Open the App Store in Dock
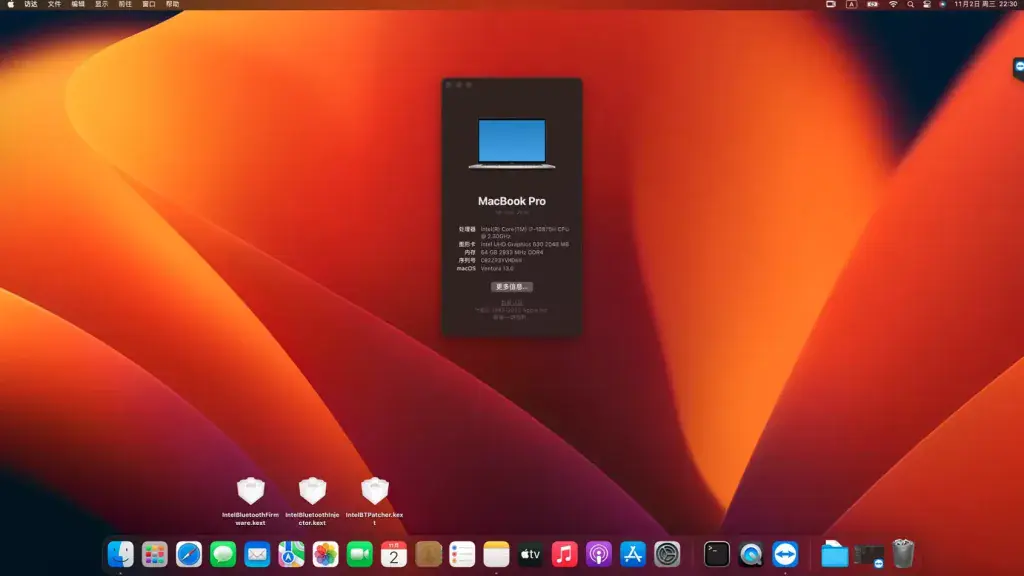 633,554
